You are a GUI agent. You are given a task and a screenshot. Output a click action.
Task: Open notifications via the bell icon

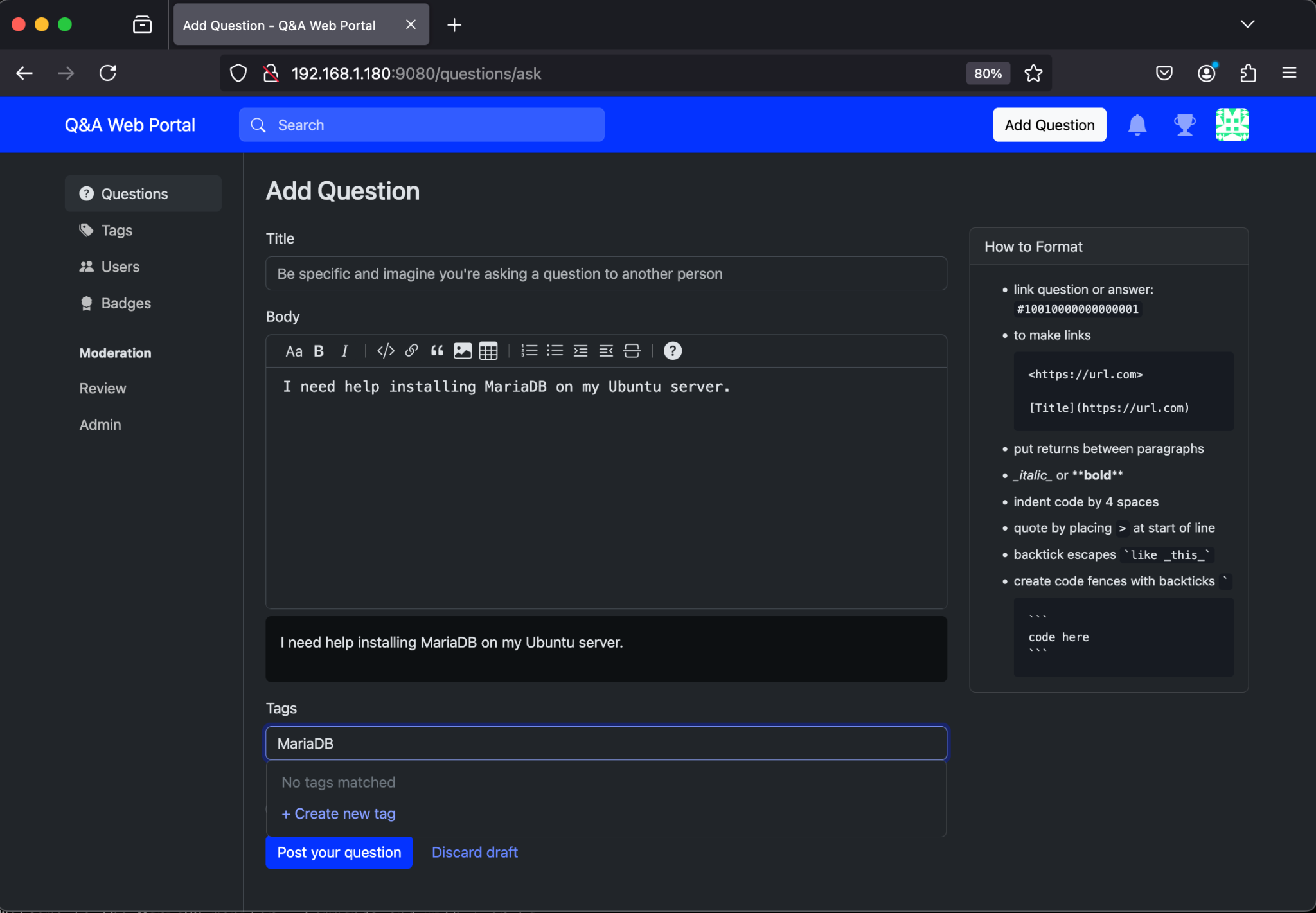click(1137, 125)
